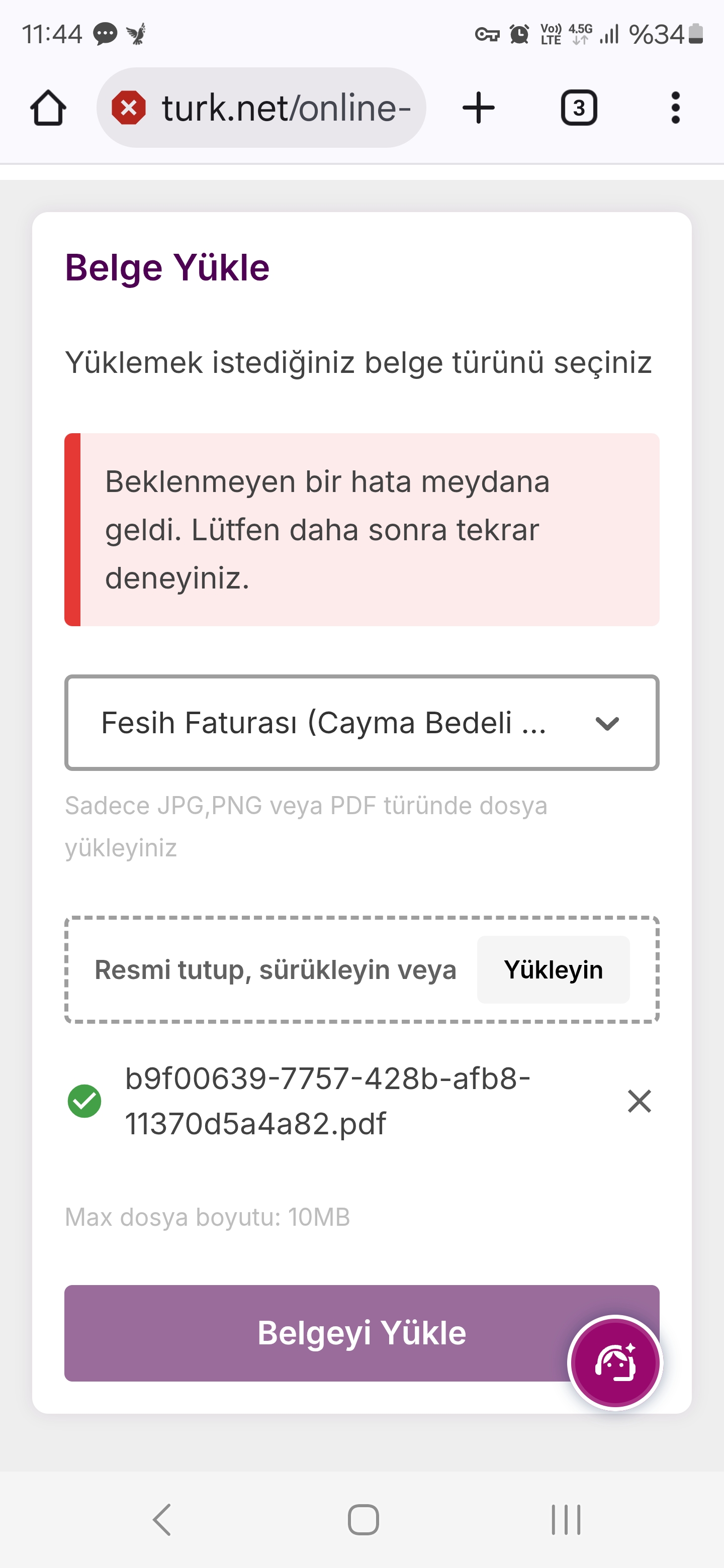Tap the red error message banner
Image resolution: width=724 pixels, height=1568 pixels.
361,530
